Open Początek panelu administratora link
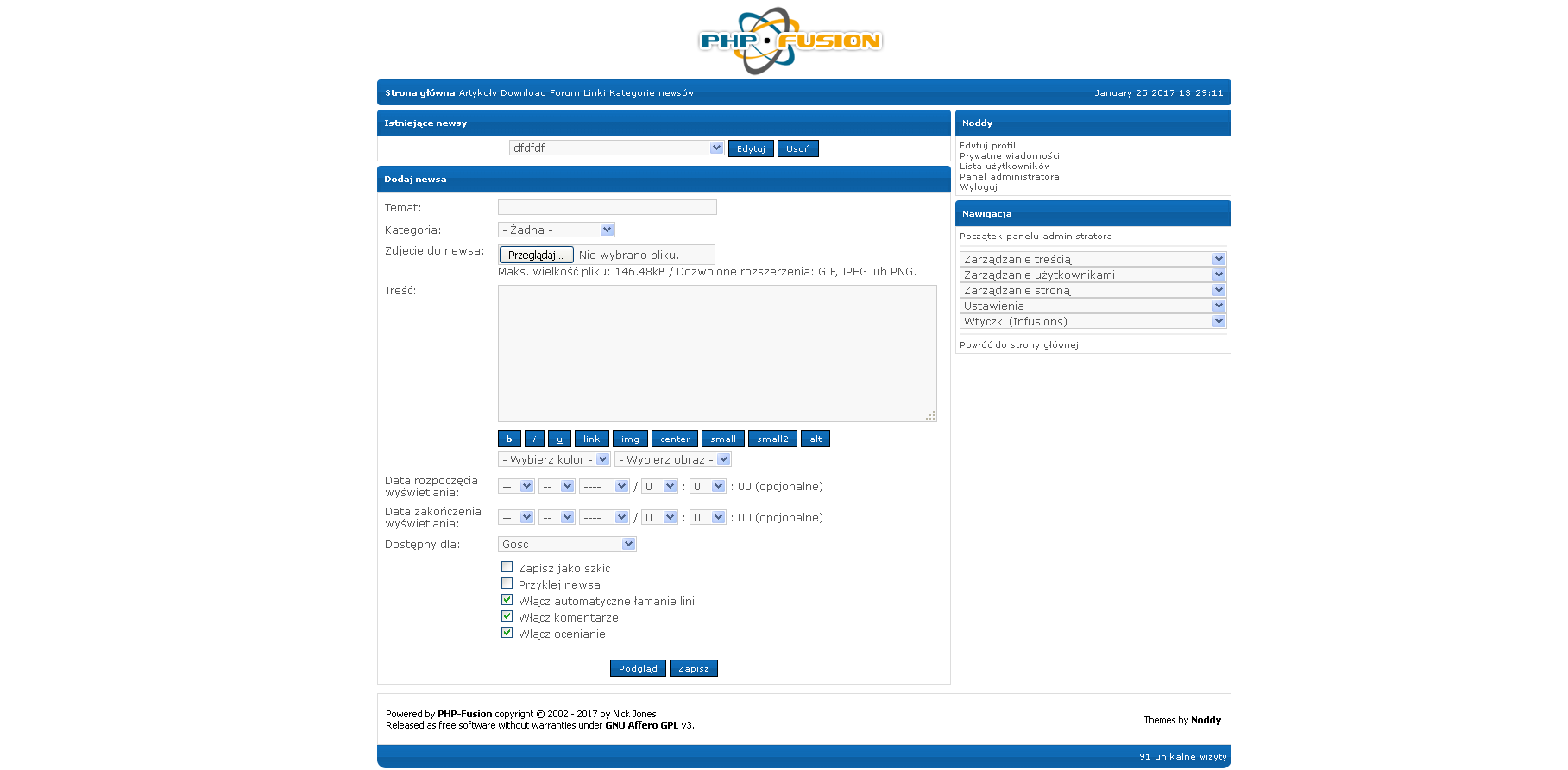The image size is (1568, 770). pyautogui.click(x=1036, y=236)
